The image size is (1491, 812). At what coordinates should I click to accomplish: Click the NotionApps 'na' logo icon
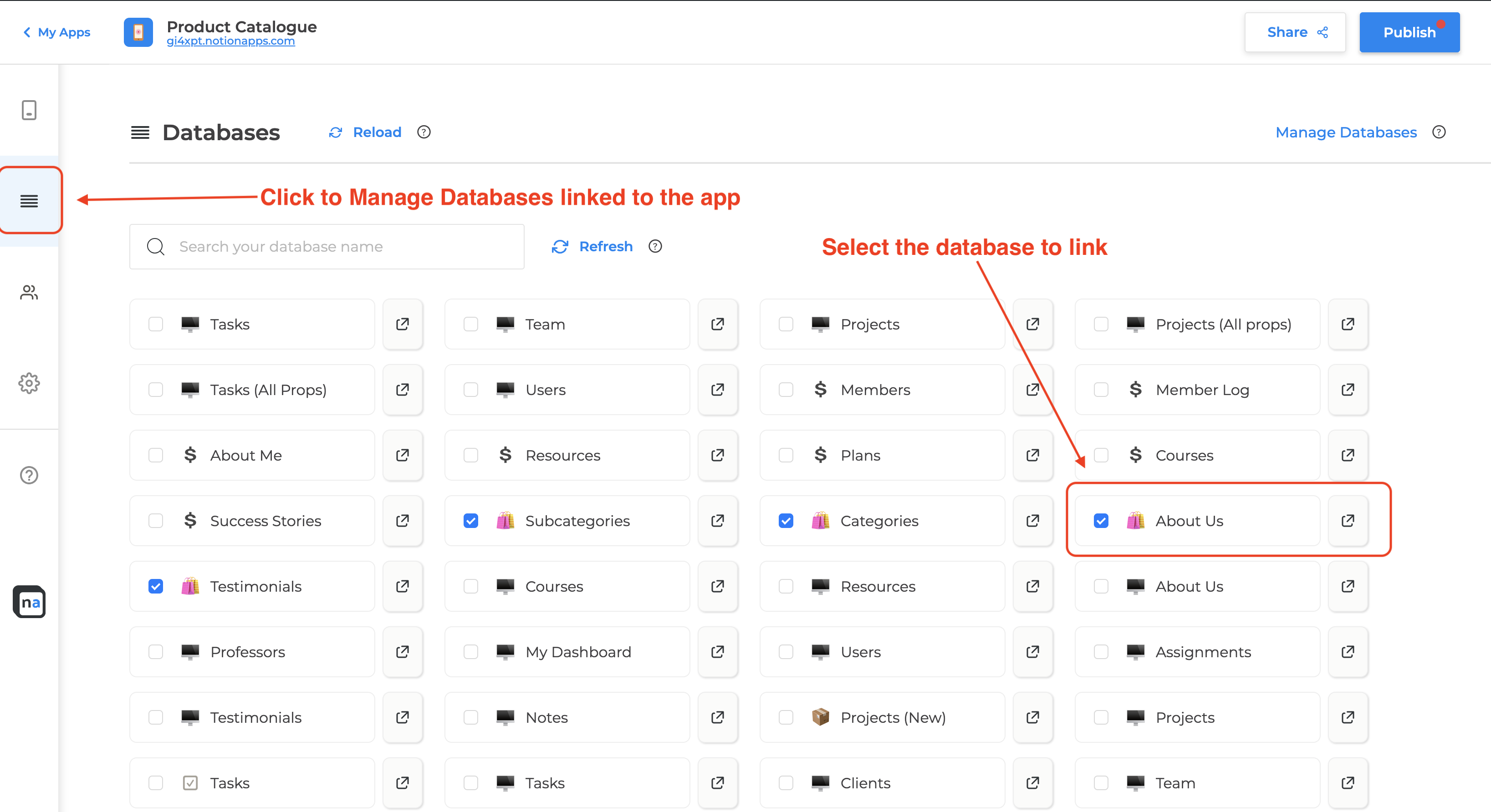[x=29, y=602]
